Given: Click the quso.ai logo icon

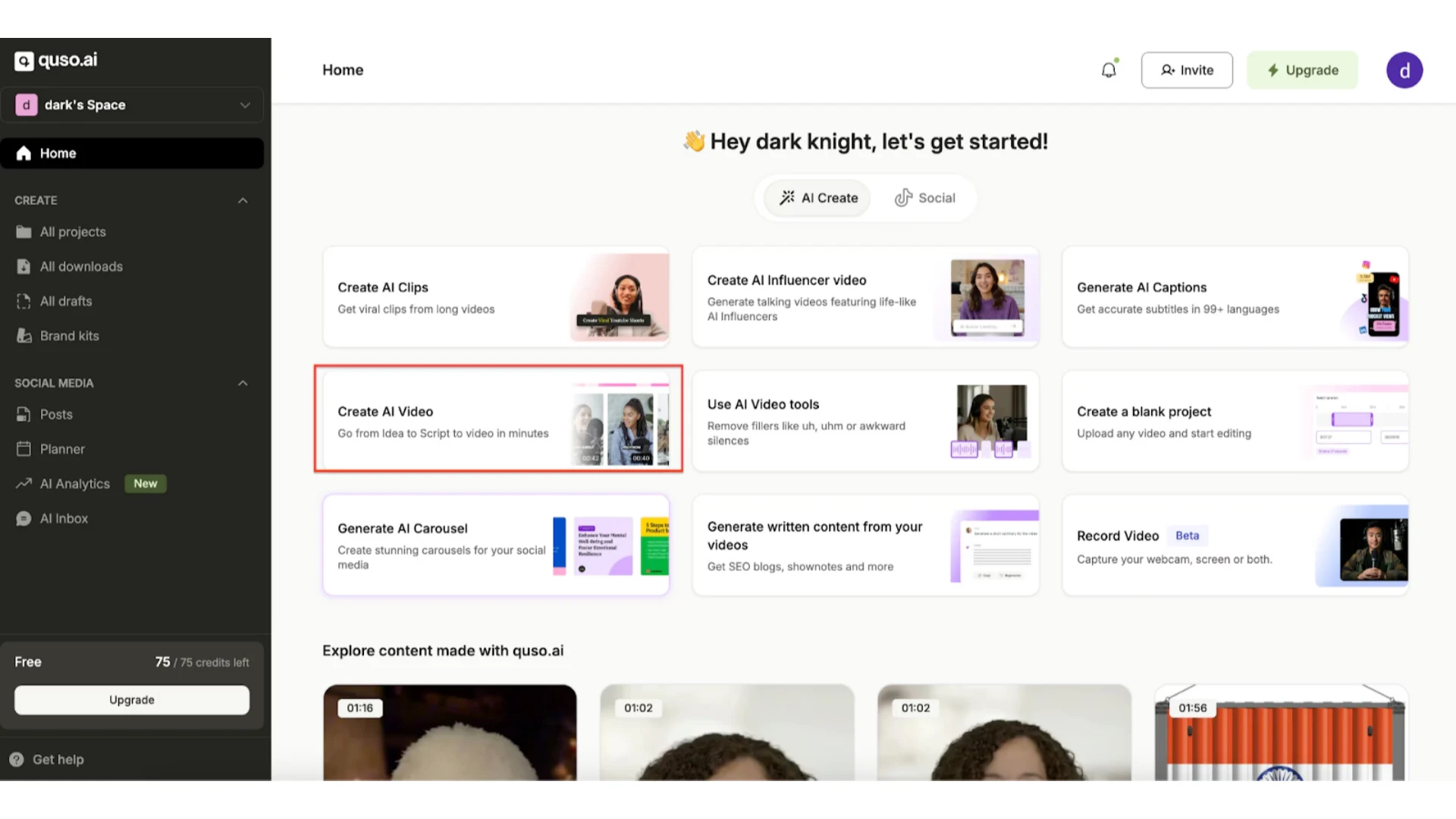Looking at the screenshot, I should coord(24,61).
